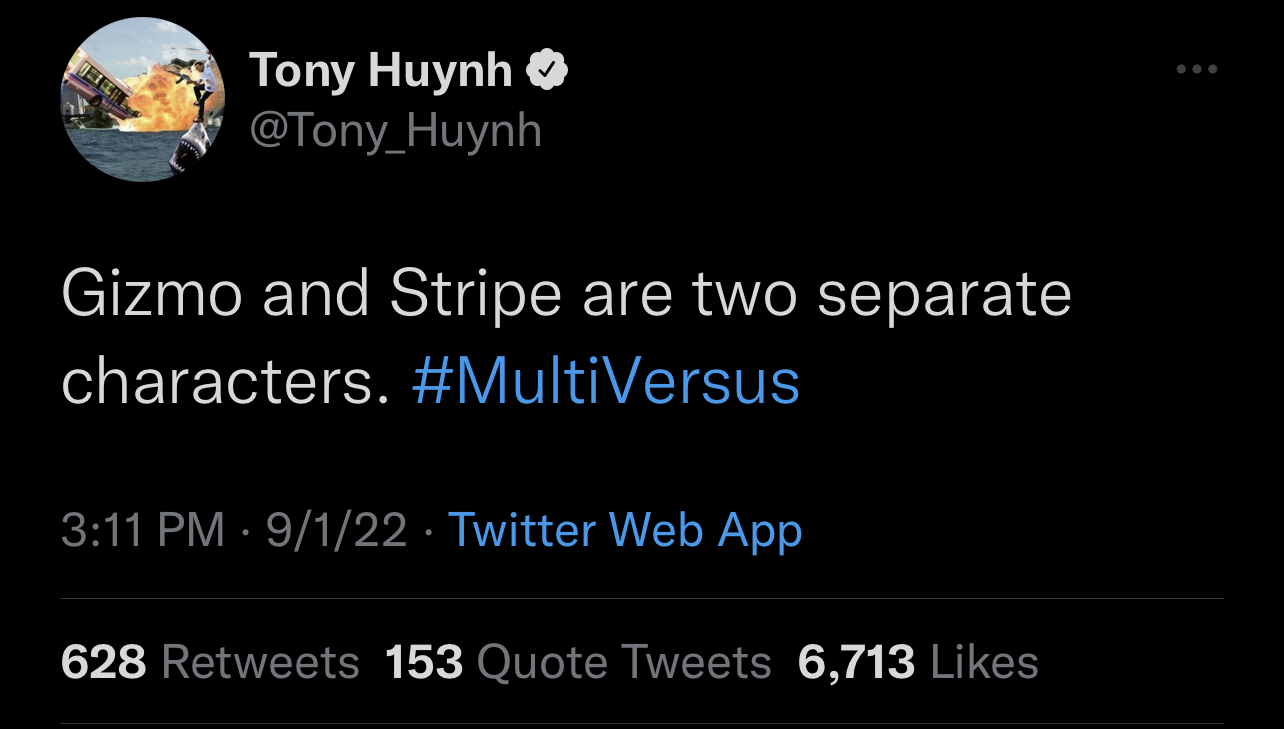Viewport: 1284px width, 729px height.
Task: Open the Twitter Web App source link
Action: (x=625, y=530)
